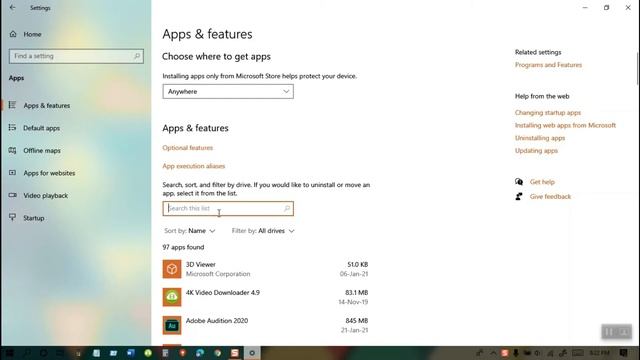The image size is (640, 360).
Task: Expand Filter by All drives dropdown
Action: pyautogui.click(x=263, y=231)
